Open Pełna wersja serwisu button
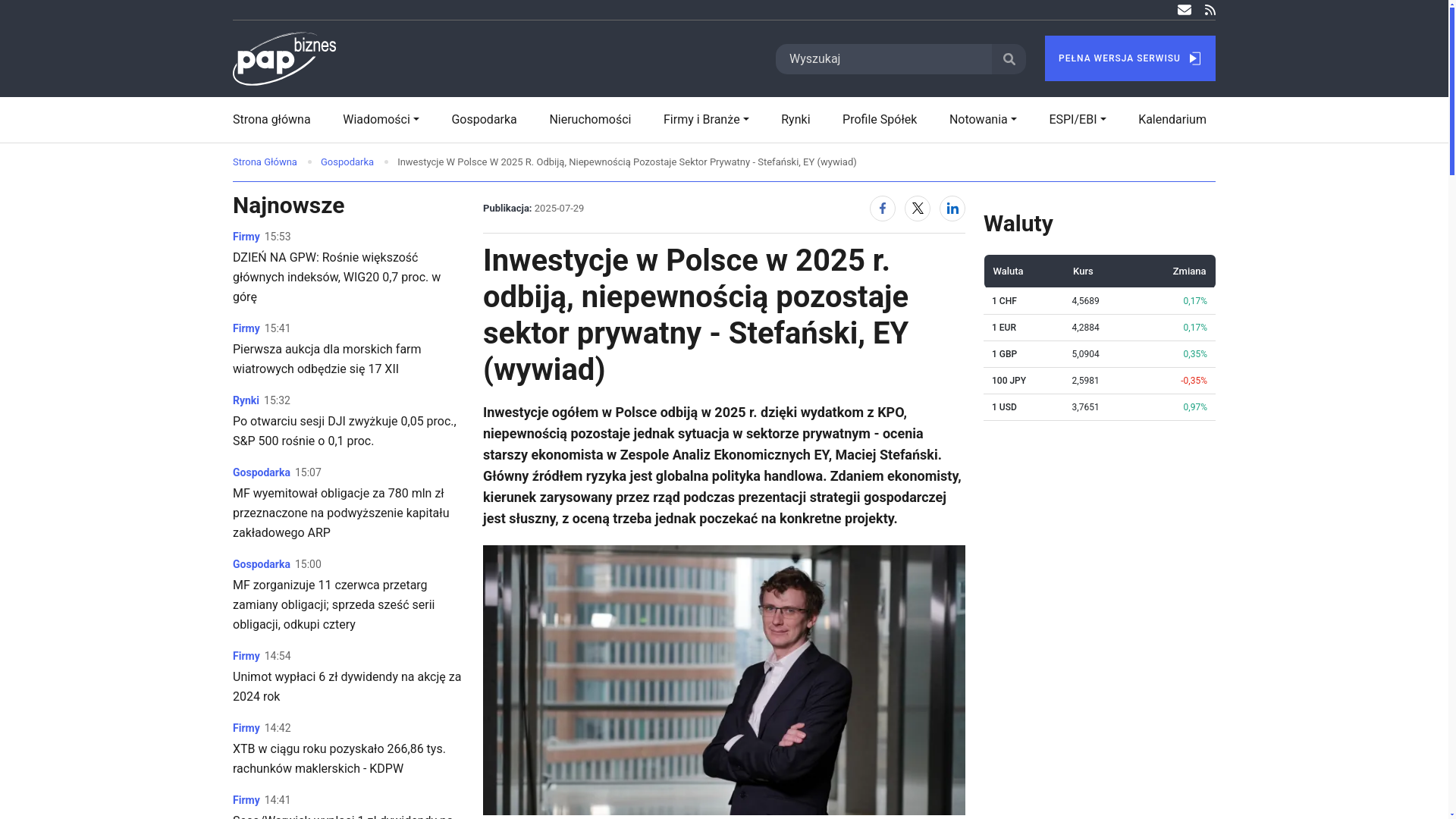Image resolution: width=1456 pixels, height=819 pixels. (1130, 58)
